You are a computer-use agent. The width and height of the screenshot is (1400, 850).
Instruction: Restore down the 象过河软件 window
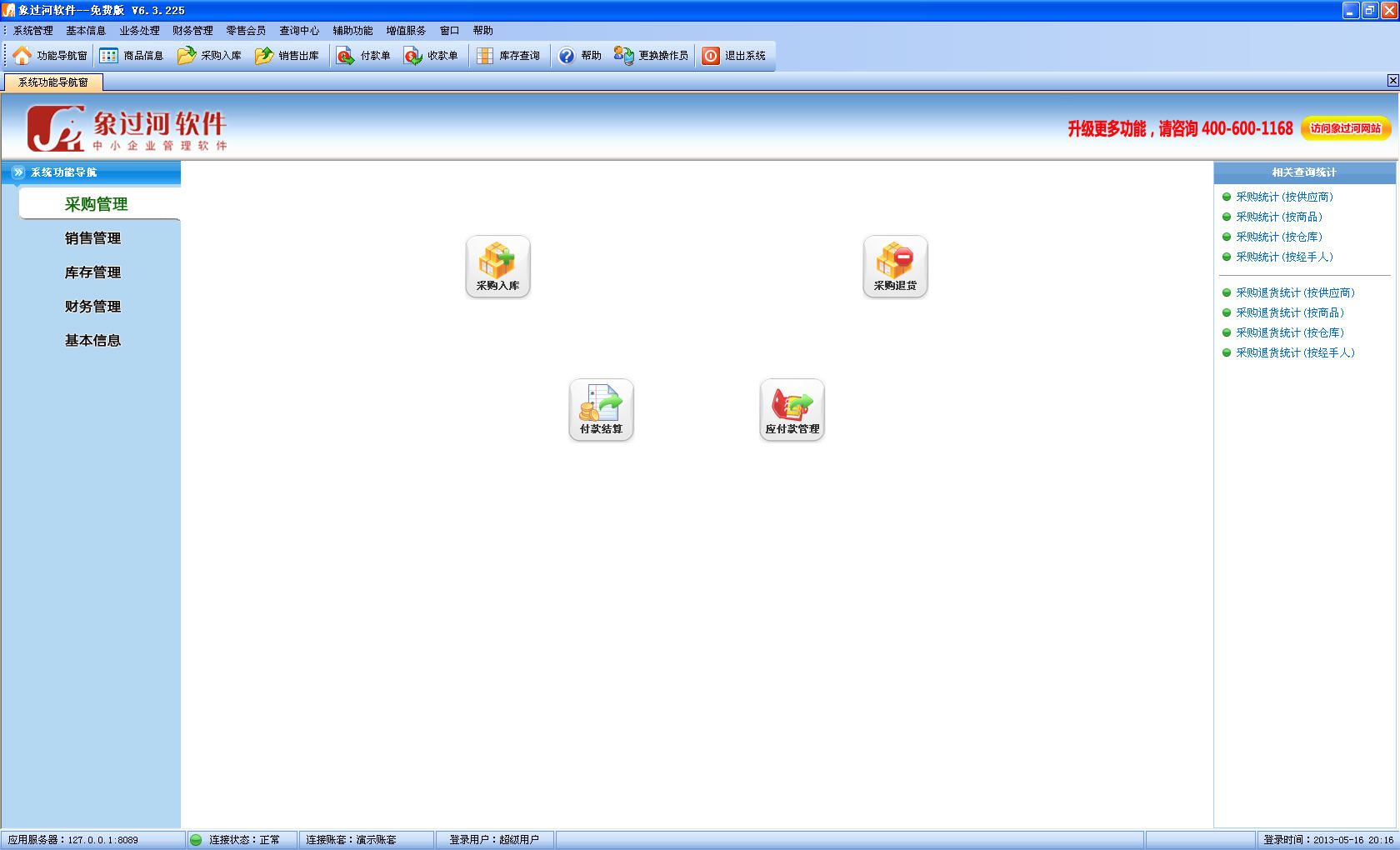tap(1370, 10)
